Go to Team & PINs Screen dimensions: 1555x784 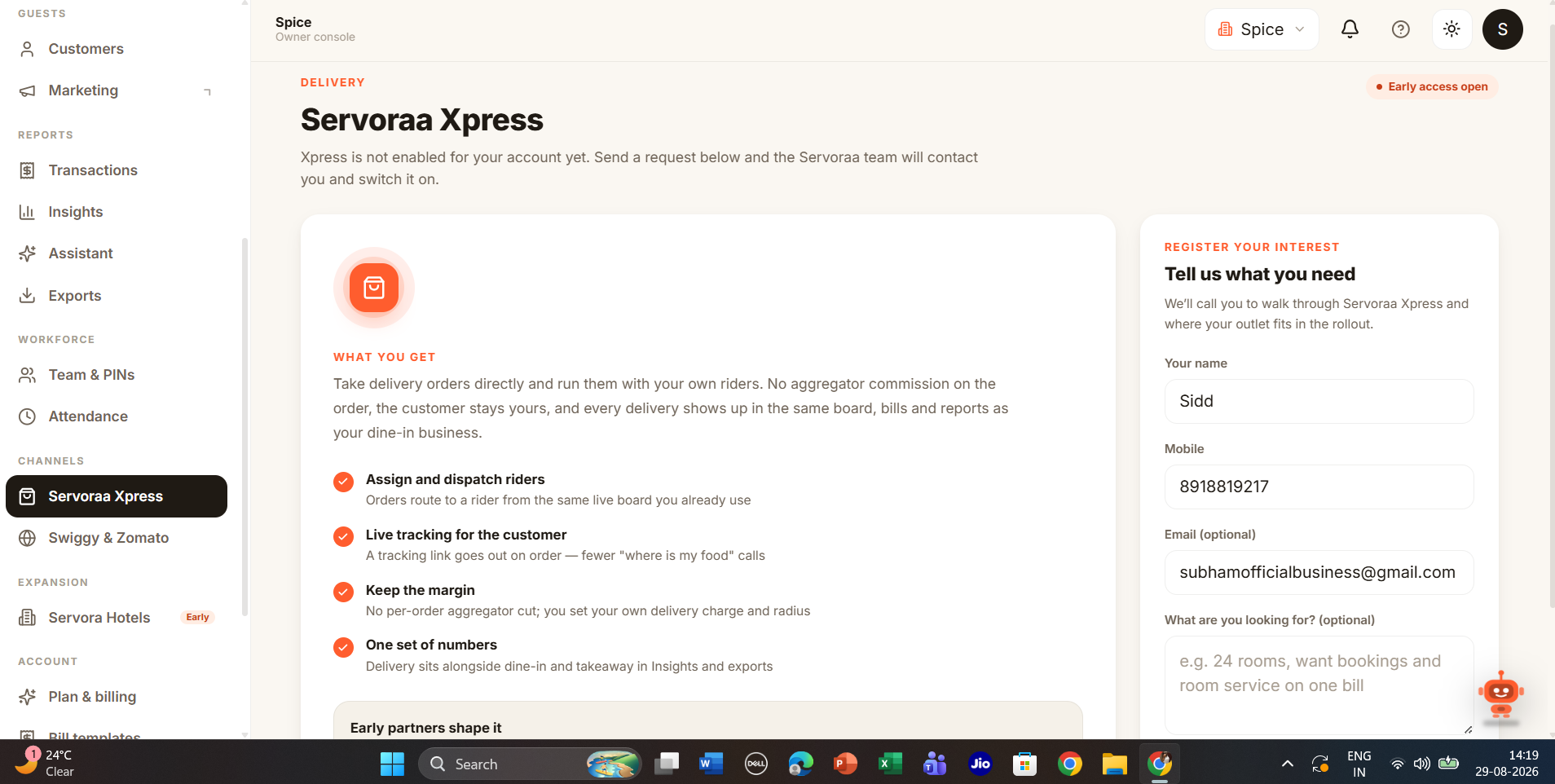pyautogui.click(x=117, y=375)
